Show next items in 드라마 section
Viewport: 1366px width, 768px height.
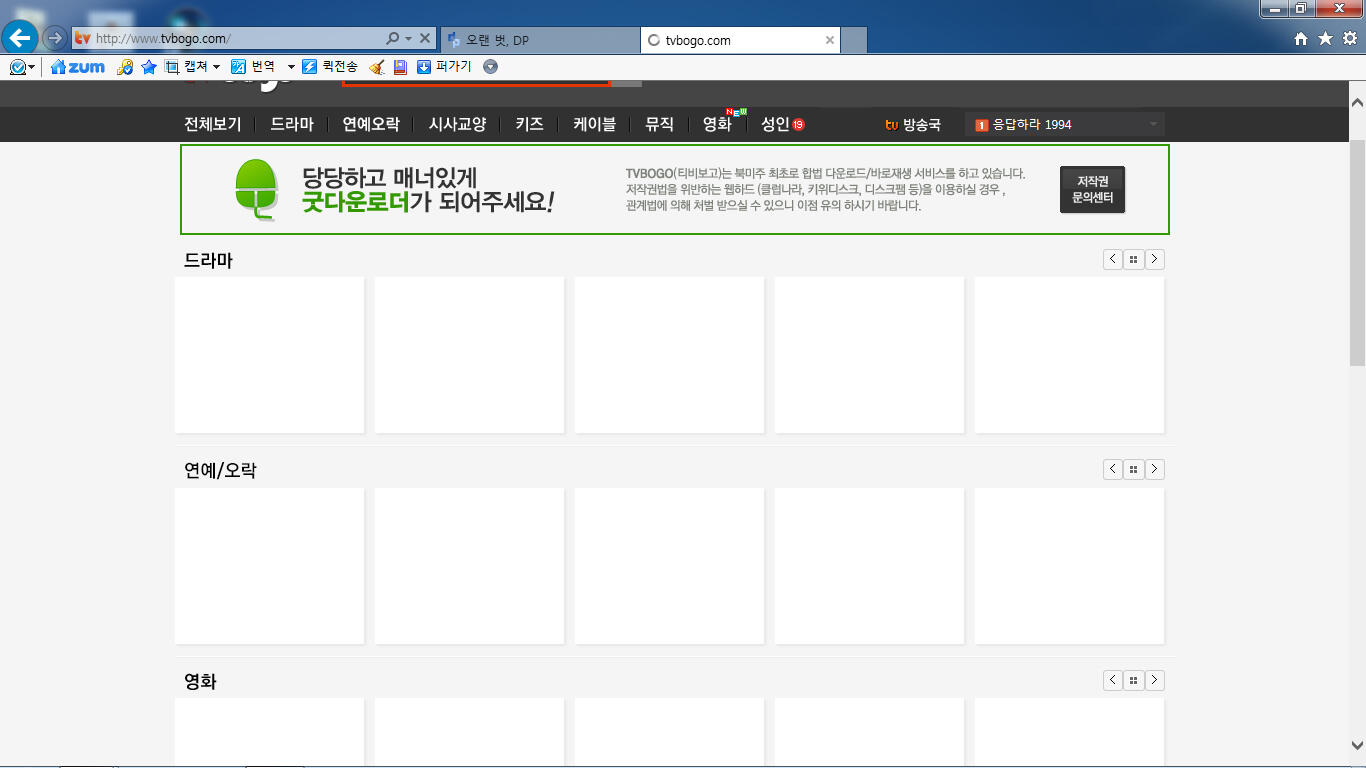tap(1155, 260)
